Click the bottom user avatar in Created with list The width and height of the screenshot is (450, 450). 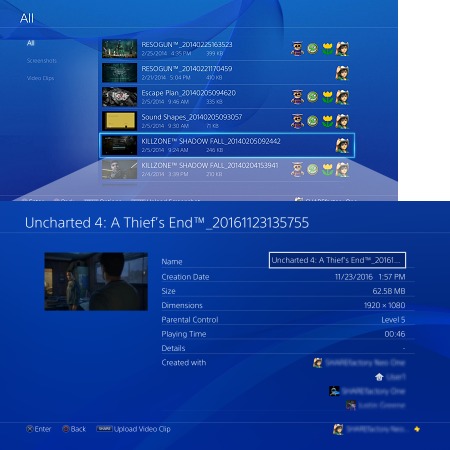351,405
